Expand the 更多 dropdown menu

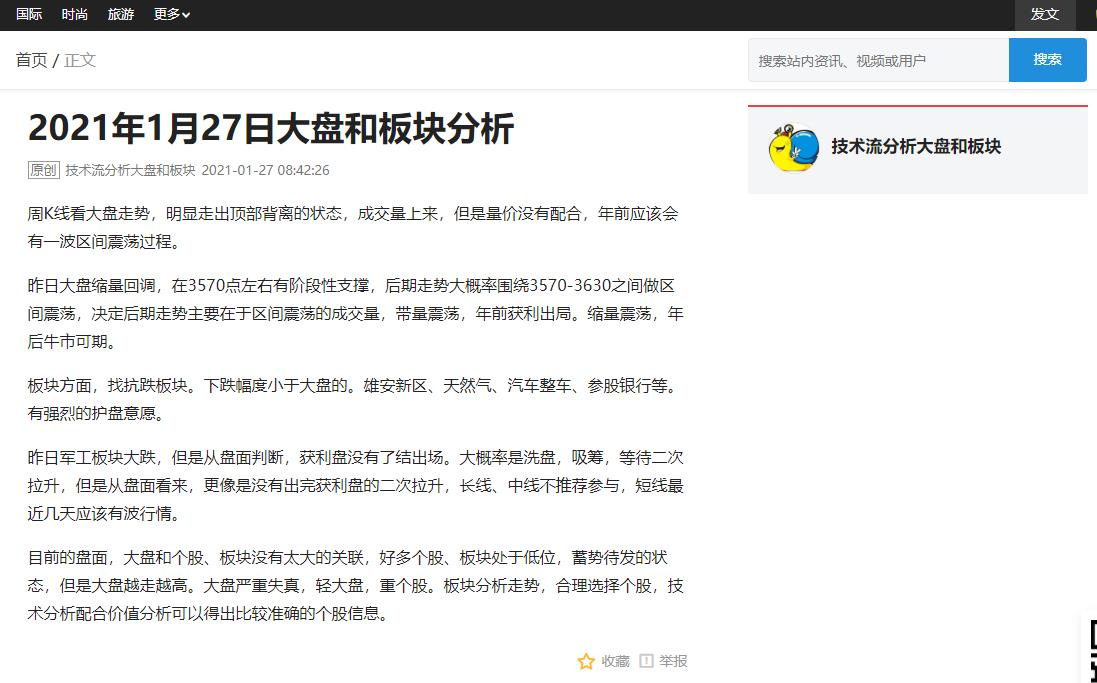[x=171, y=14]
